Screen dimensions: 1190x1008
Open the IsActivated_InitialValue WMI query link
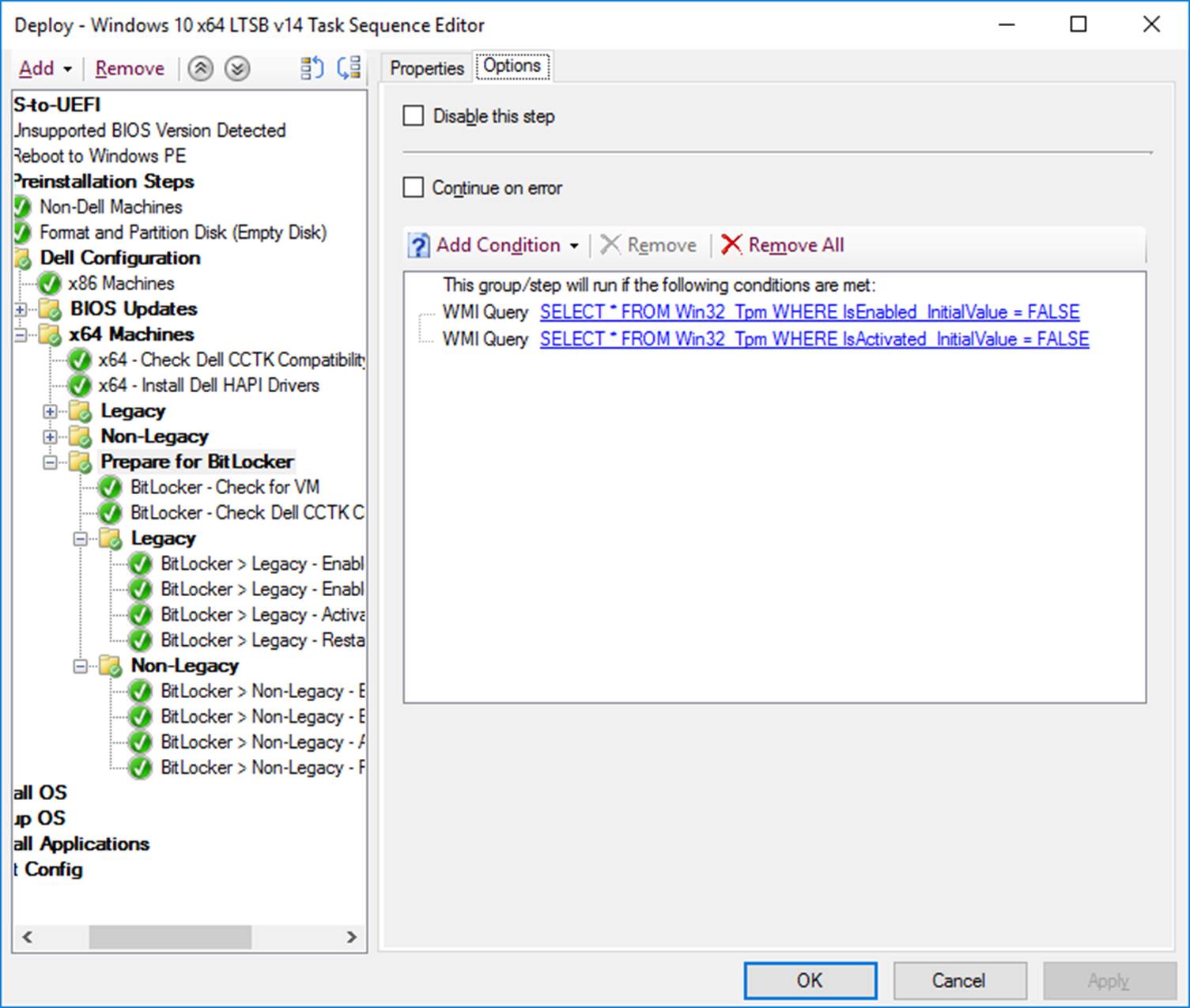[814, 338]
